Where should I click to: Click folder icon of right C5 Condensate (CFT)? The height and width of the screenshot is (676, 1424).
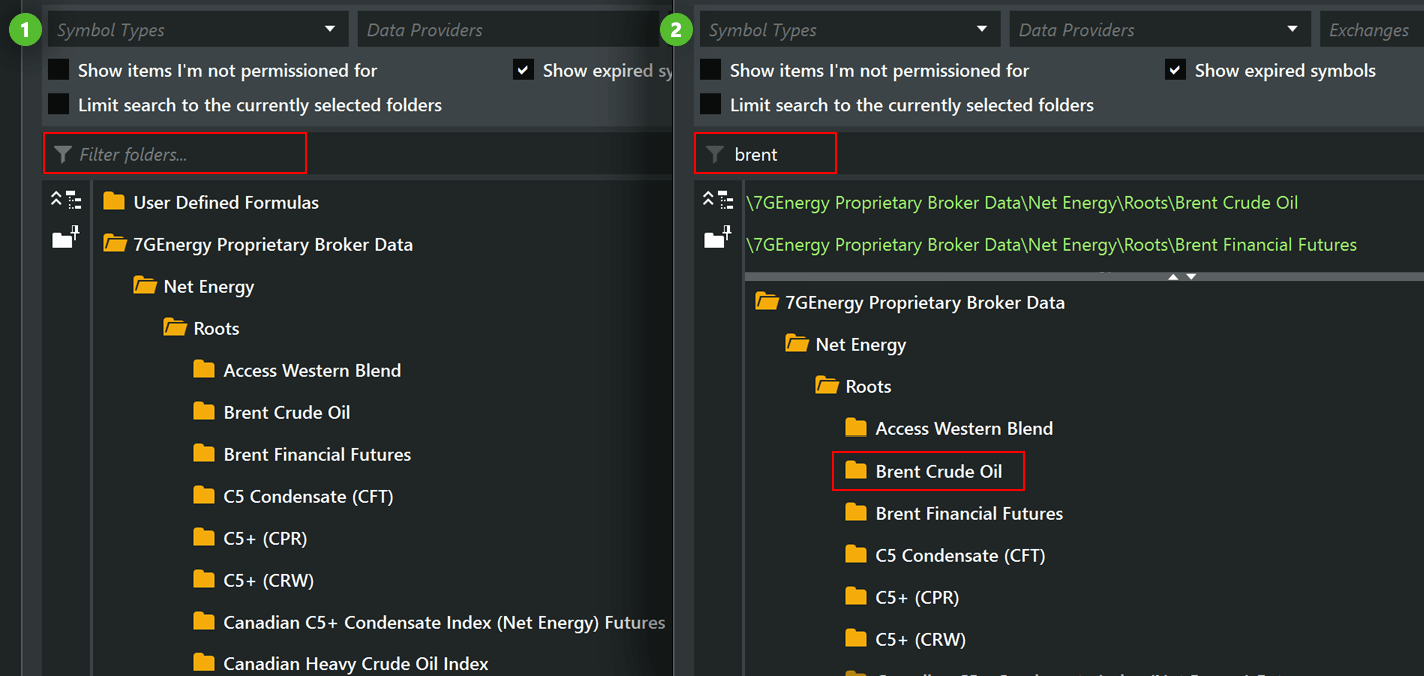coord(856,555)
